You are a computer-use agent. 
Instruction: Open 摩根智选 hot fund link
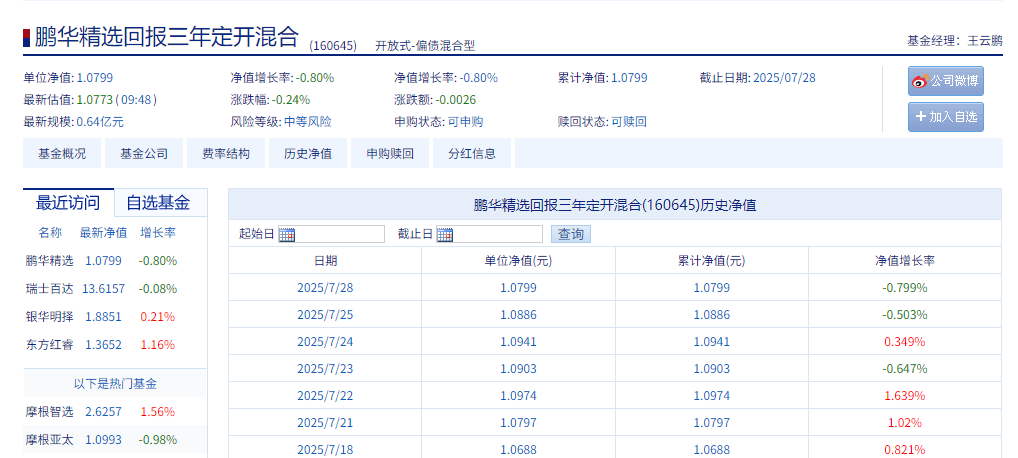click(49, 412)
